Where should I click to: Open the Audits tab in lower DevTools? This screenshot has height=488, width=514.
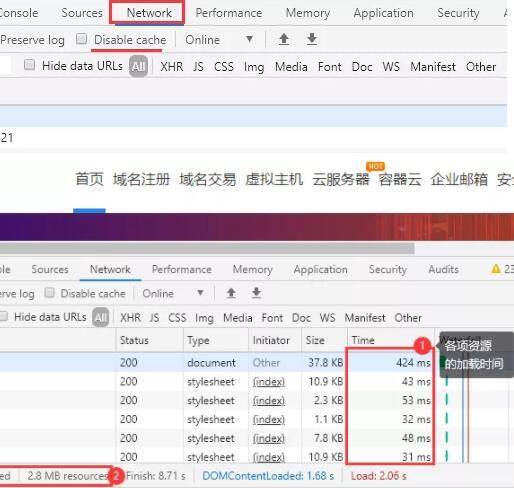coord(443,269)
